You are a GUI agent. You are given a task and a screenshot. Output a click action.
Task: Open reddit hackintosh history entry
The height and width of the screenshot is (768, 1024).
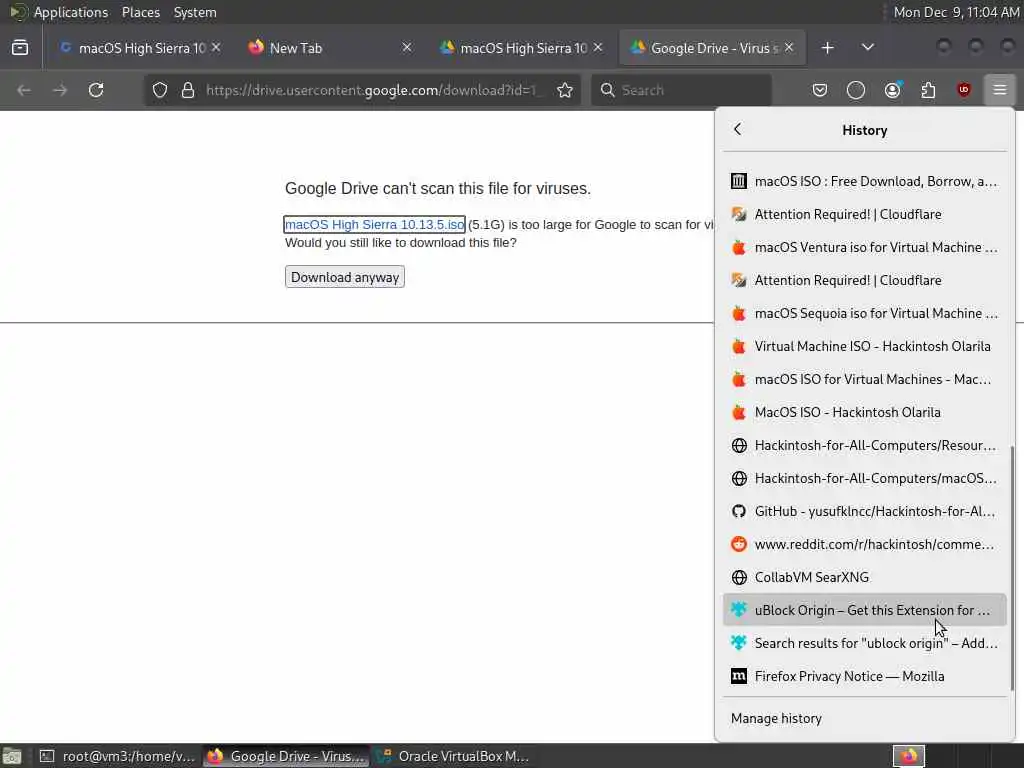click(x=865, y=544)
